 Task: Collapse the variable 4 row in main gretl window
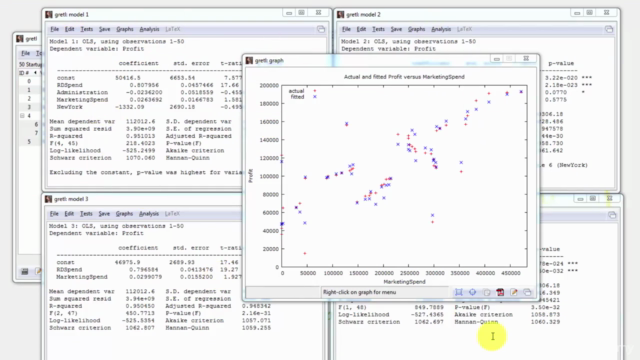(x=22, y=116)
